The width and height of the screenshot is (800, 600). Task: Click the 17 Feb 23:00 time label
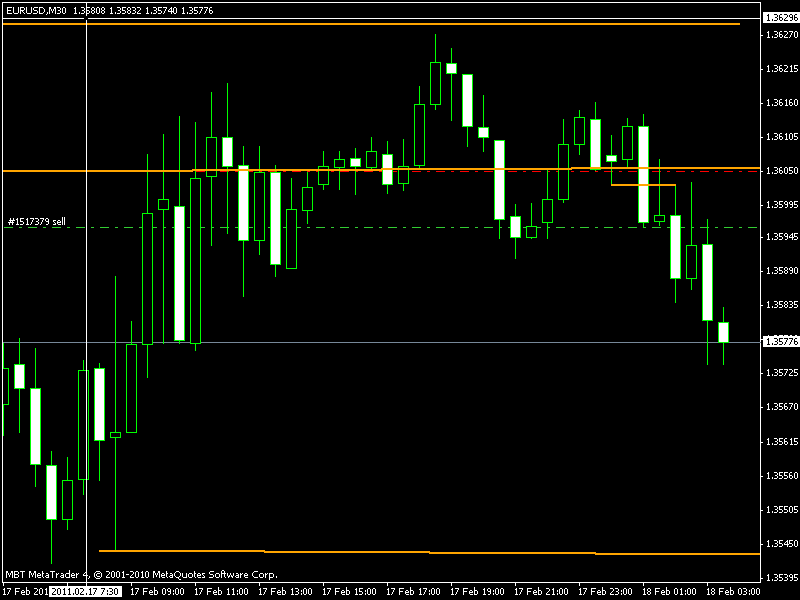(606, 592)
